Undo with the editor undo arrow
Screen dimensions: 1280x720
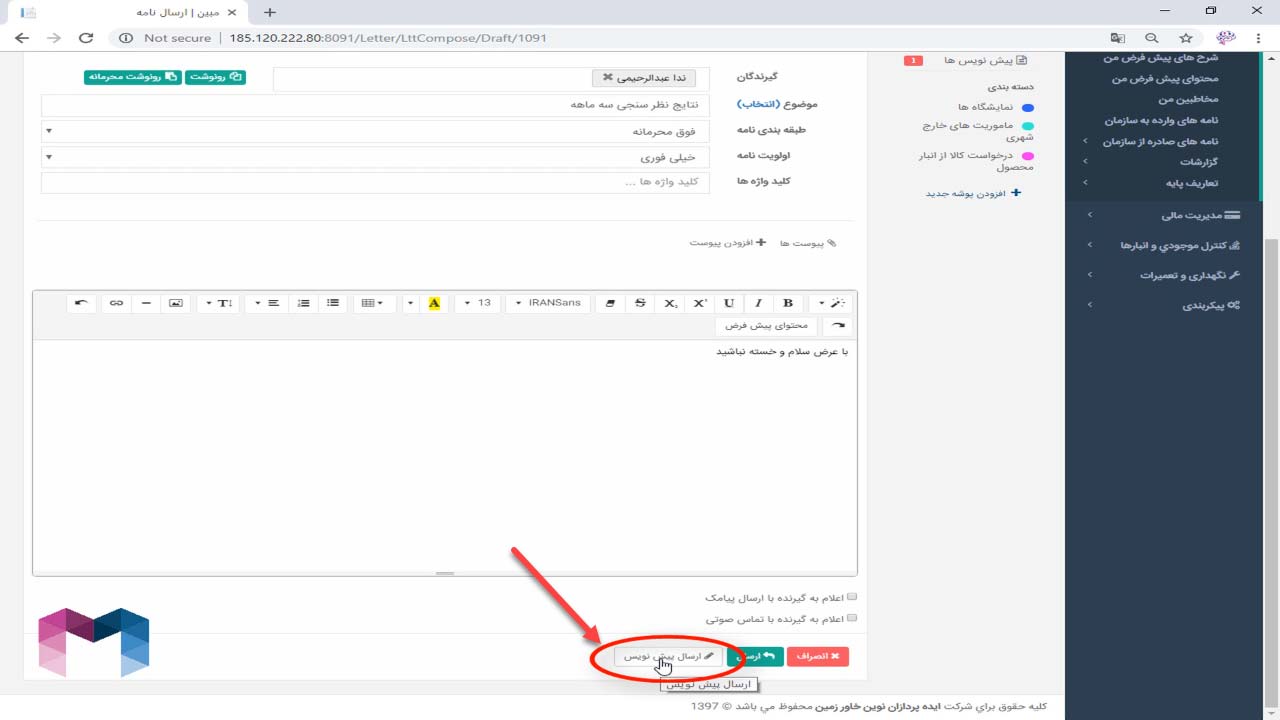(x=81, y=303)
